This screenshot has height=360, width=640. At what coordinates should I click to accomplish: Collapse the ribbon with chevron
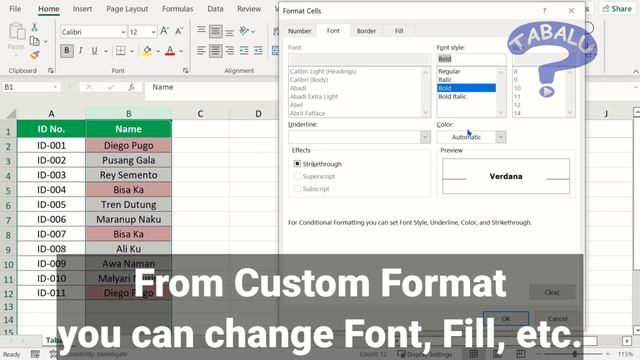click(636, 71)
